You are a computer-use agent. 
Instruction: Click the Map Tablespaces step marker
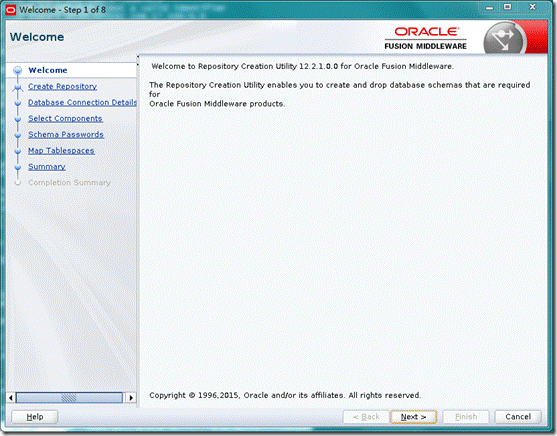click(17, 151)
